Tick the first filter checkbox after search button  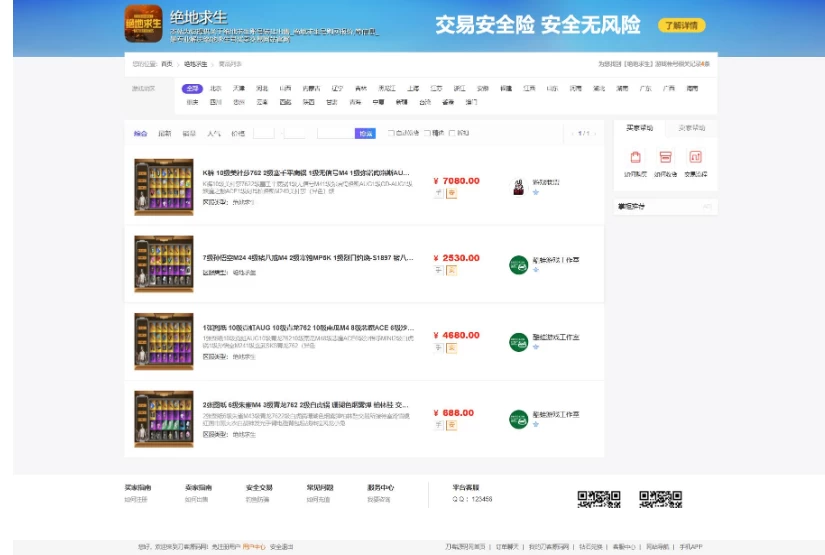[x=391, y=133]
